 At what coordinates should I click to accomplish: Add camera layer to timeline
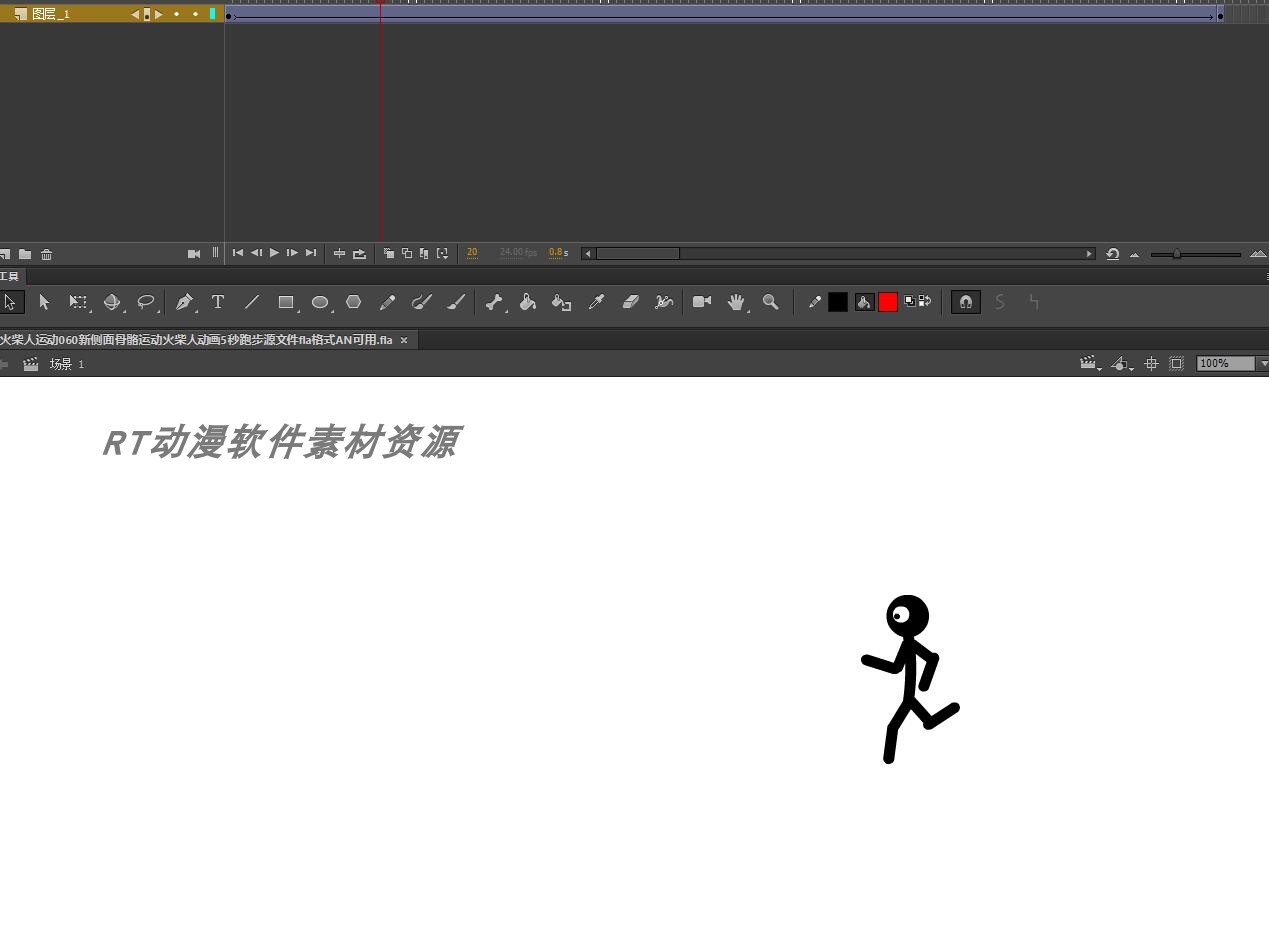194,254
